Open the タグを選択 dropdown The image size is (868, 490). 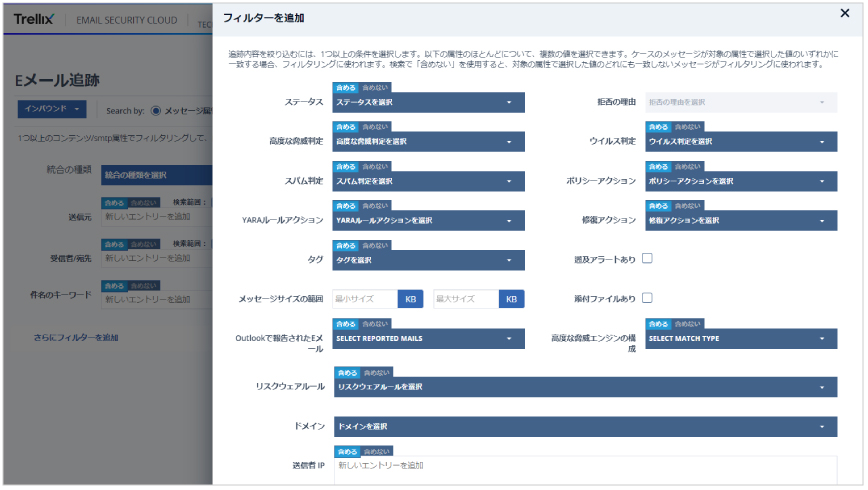point(428,260)
